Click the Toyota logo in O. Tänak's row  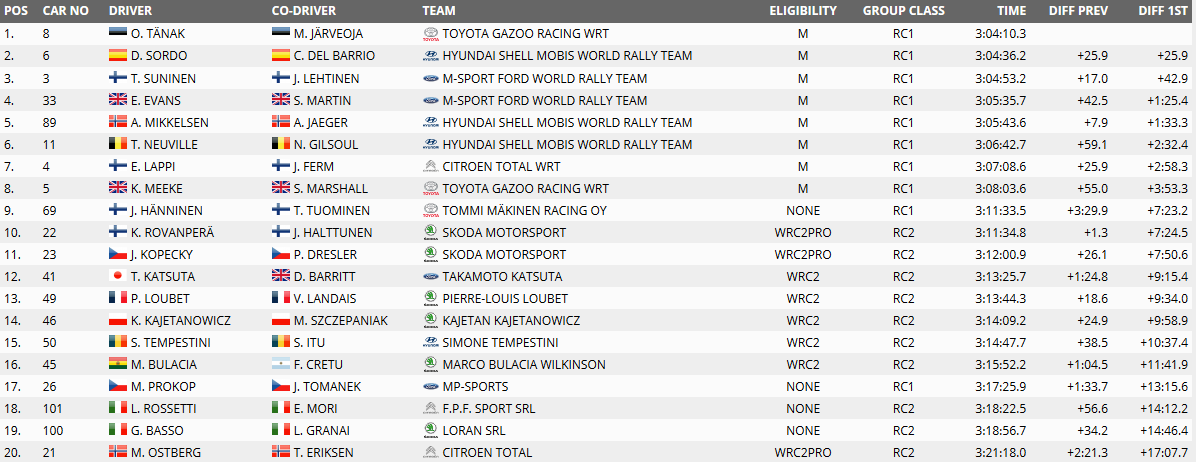[431, 34]
